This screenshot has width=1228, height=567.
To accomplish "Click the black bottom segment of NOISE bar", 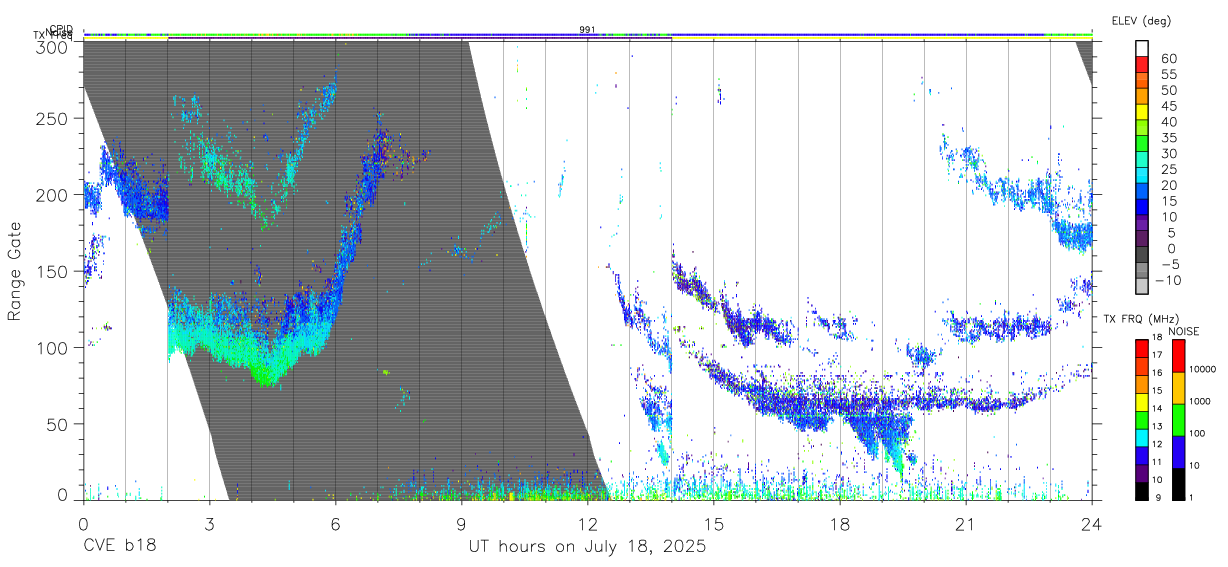I will point(1178,483).
